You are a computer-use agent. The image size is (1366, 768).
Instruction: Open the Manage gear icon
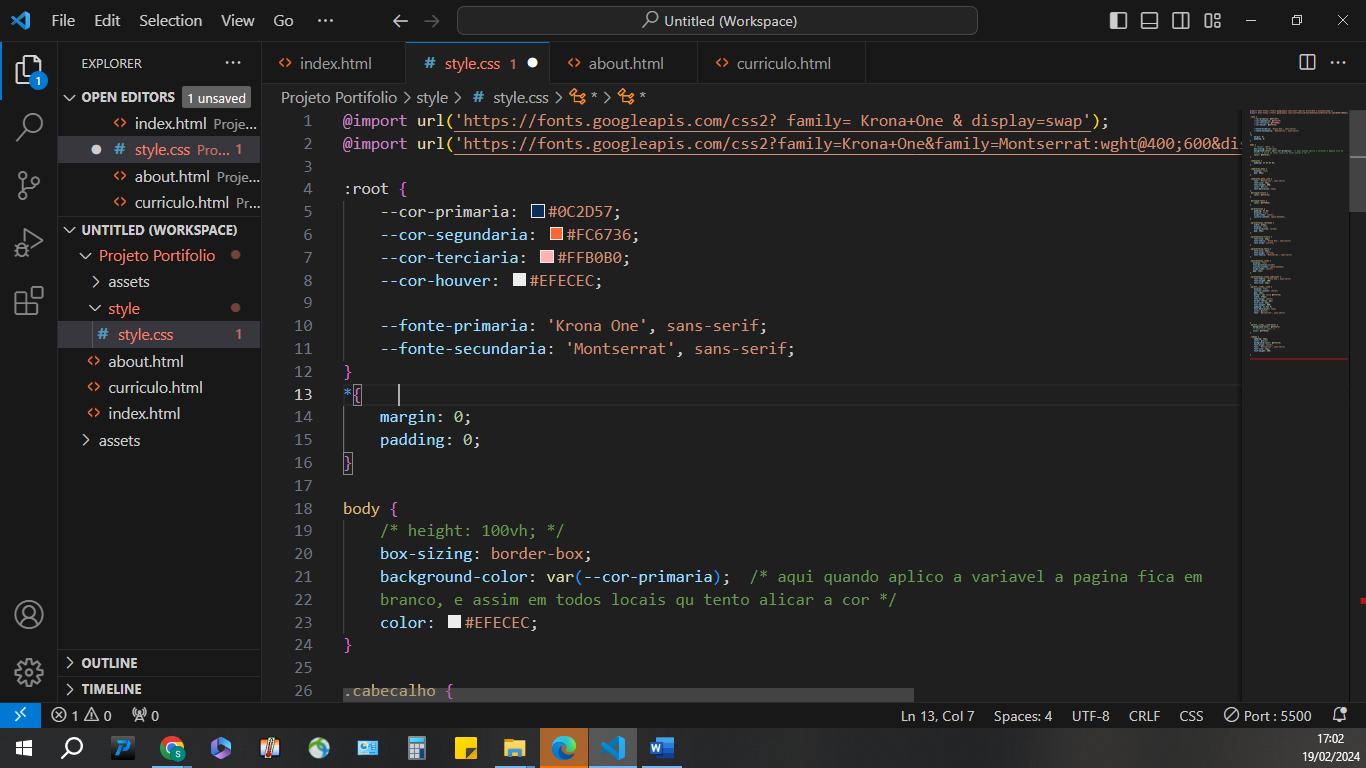tap(29, 672)
